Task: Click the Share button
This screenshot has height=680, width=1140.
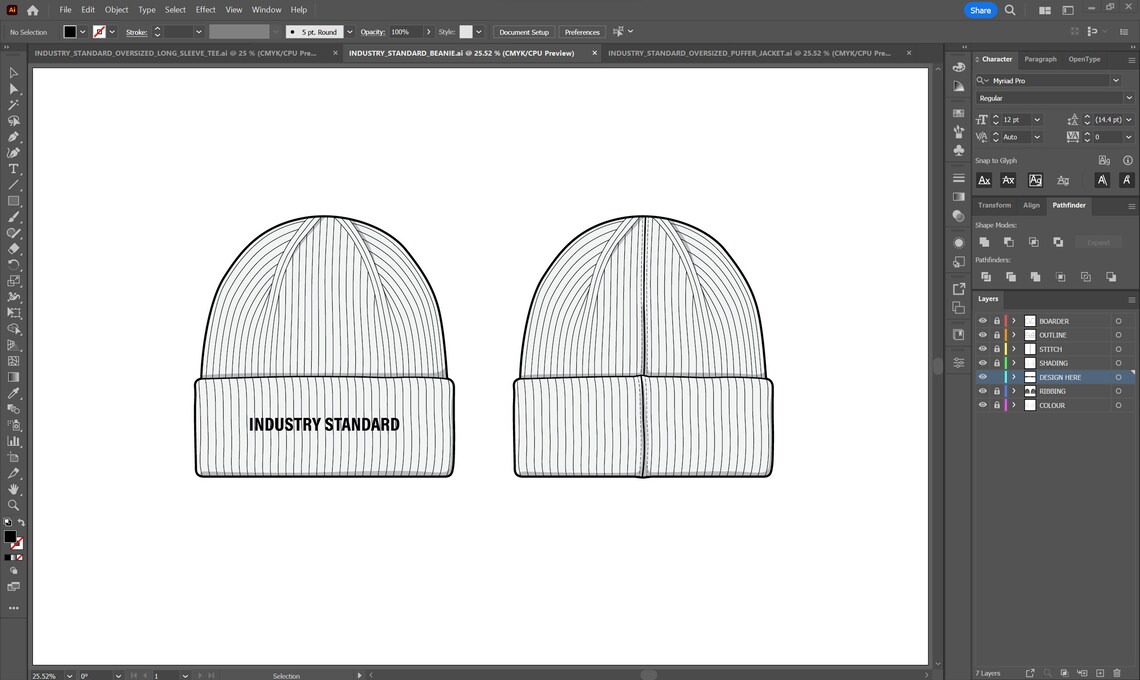Action: [x=980, y=9]
